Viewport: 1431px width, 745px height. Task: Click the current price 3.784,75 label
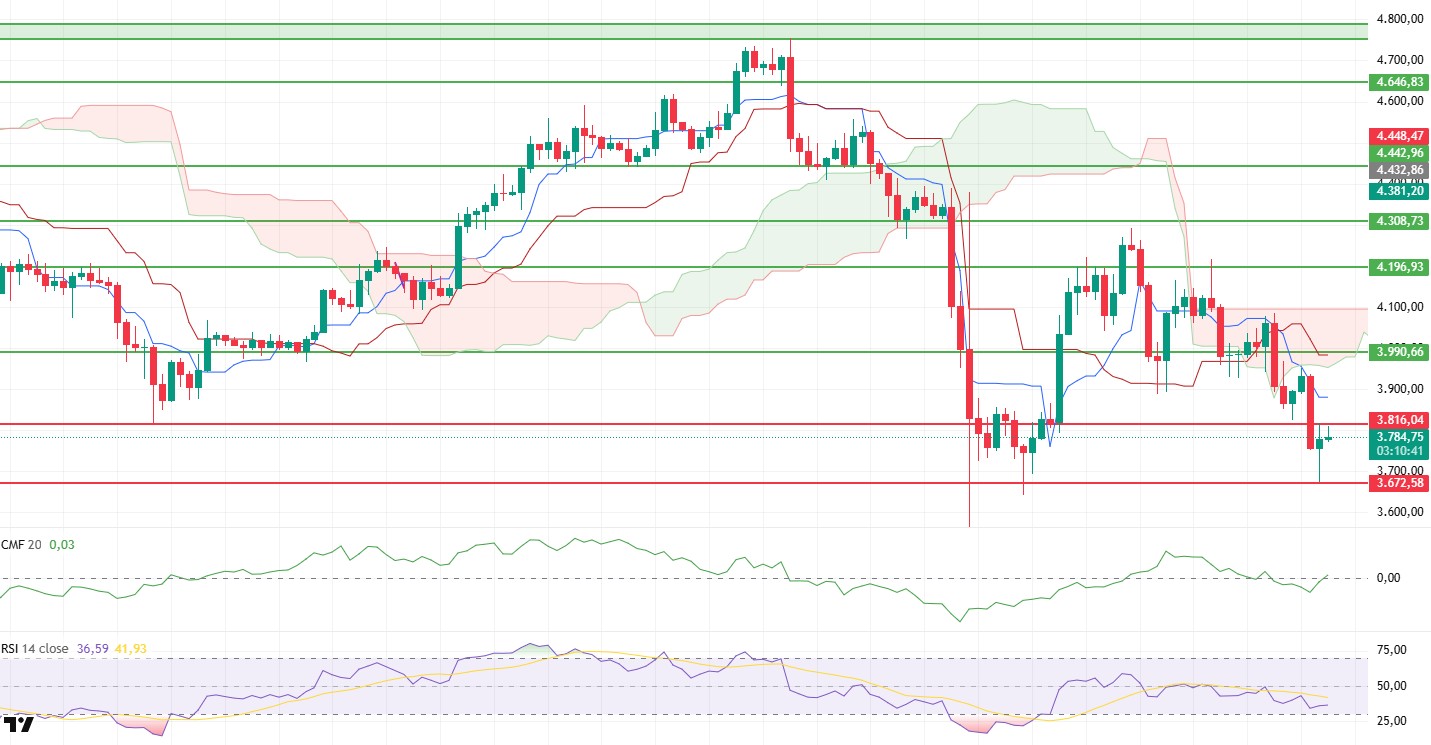click(1399, 437)
